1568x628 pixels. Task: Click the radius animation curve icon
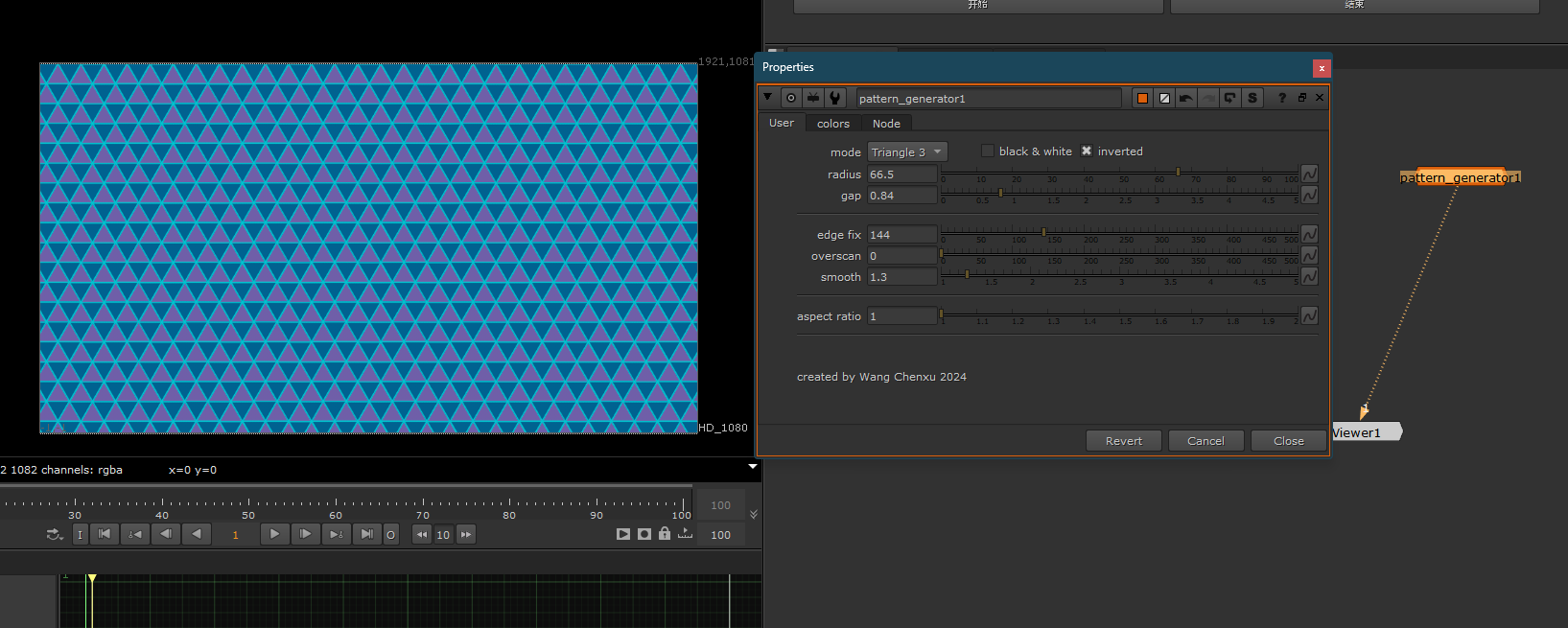1309,174
